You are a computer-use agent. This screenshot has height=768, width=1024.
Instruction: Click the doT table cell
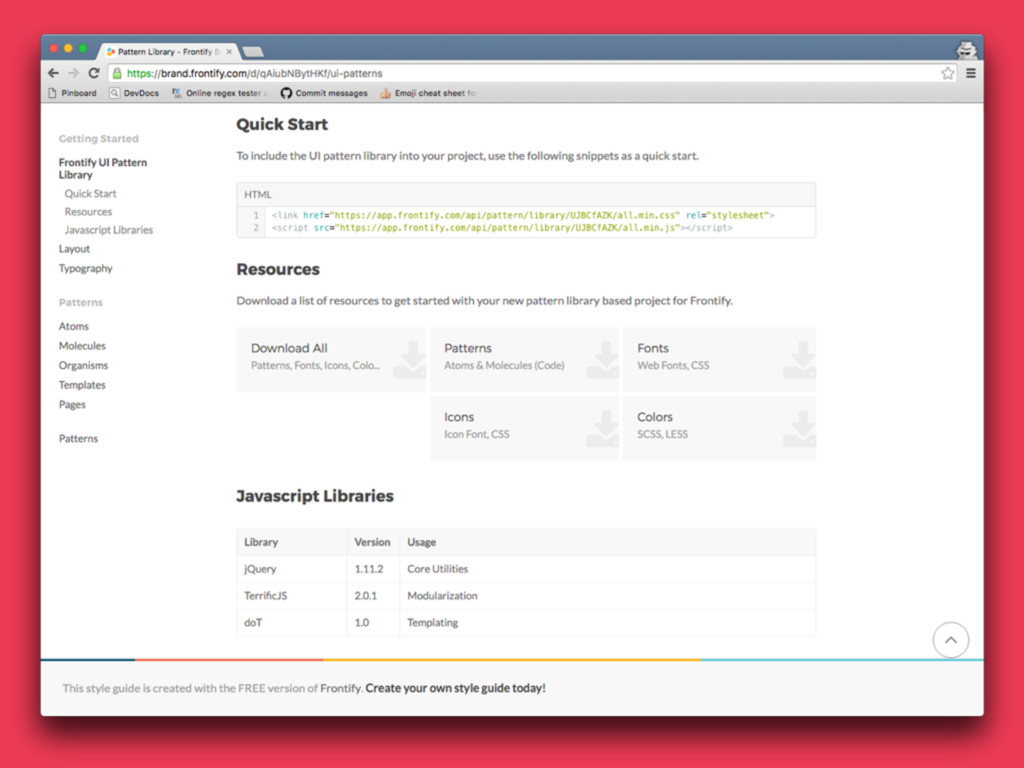[x=292, y=622]
